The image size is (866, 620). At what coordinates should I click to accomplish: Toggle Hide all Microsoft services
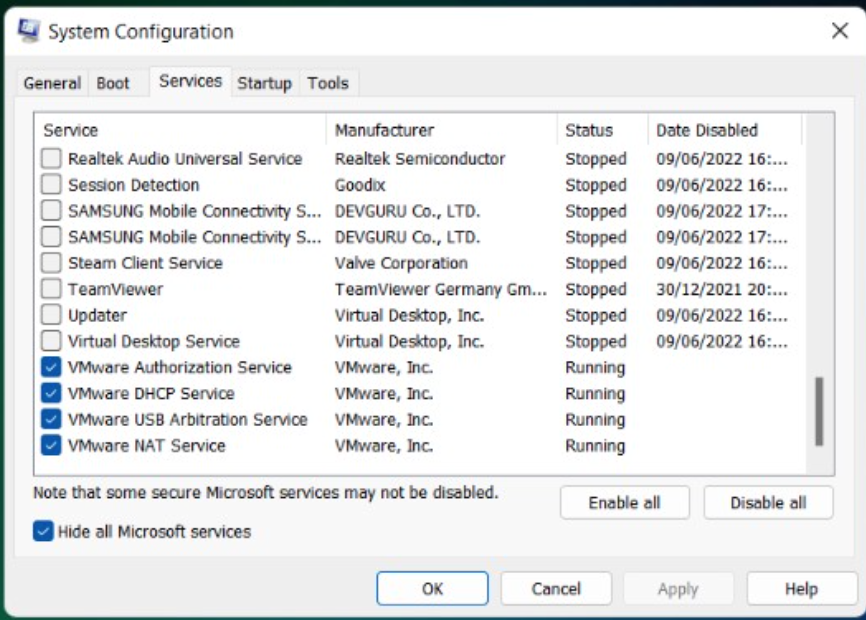[x=43, y=531]
